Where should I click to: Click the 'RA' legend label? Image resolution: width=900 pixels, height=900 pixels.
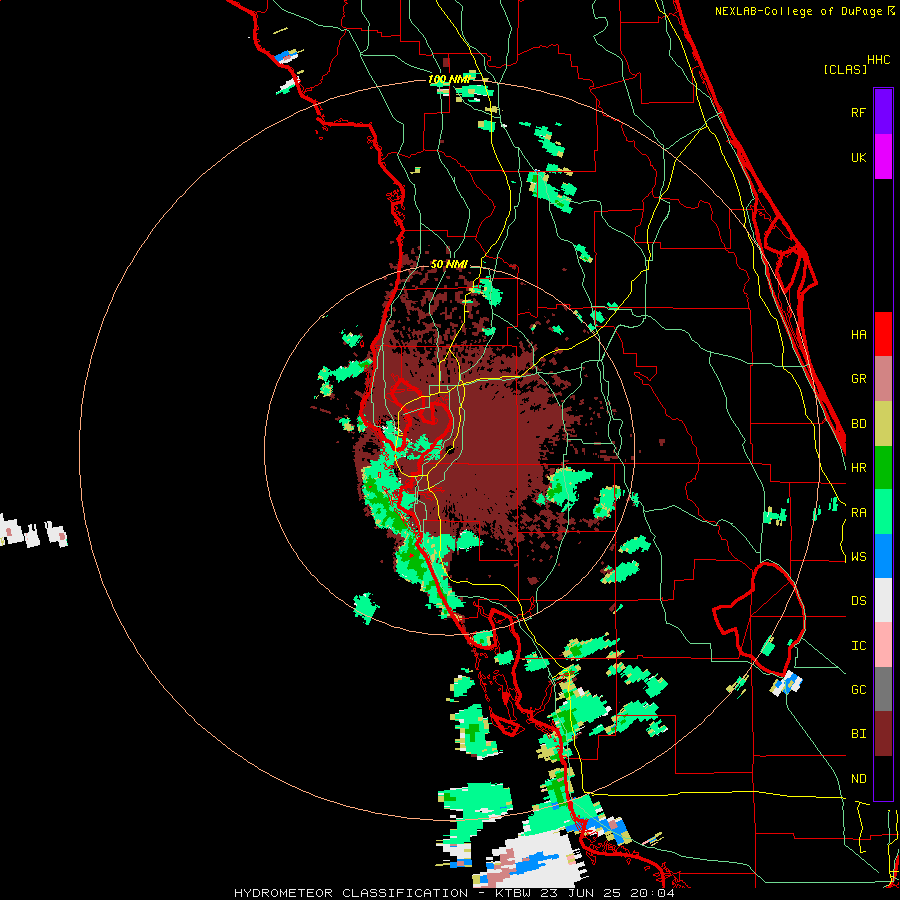pos(858,513)
